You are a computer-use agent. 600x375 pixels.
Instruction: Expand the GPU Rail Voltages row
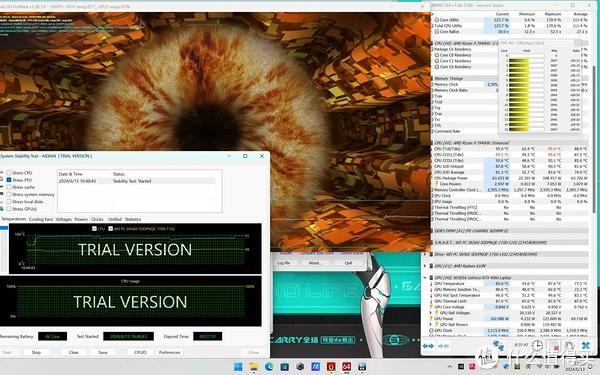point(431,313)
